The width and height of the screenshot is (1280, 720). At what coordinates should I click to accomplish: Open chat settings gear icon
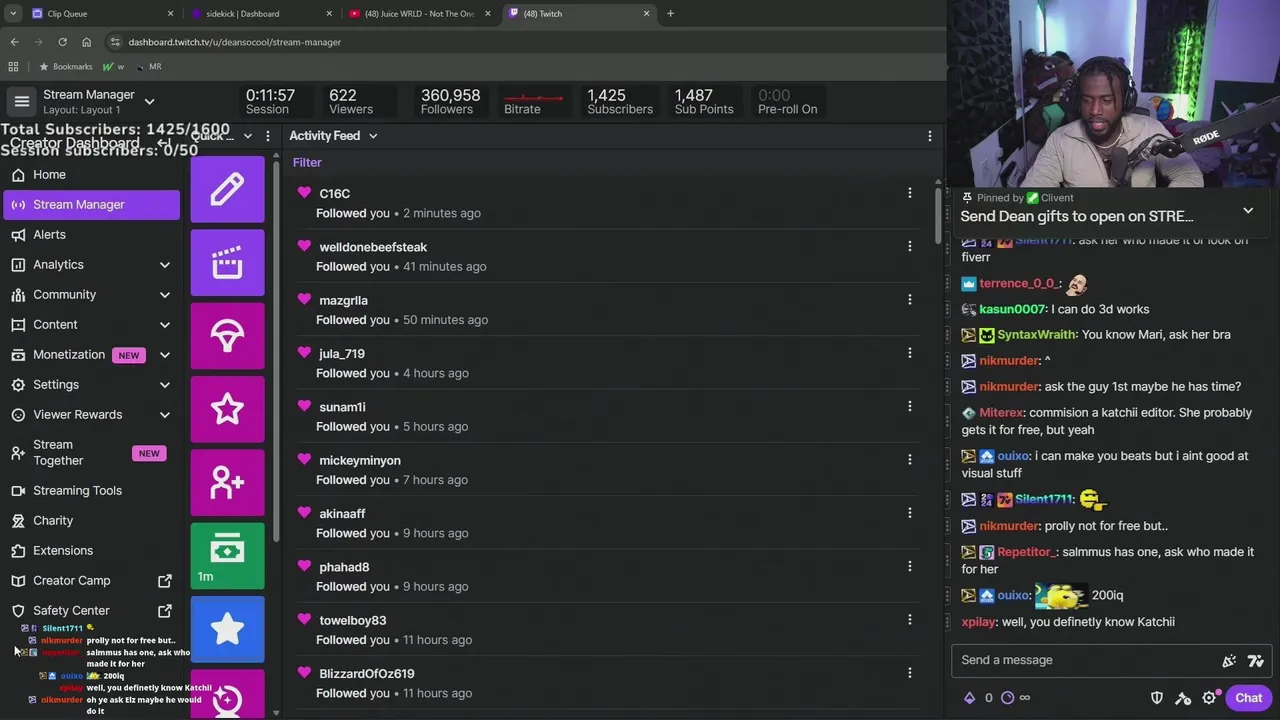1209,698
